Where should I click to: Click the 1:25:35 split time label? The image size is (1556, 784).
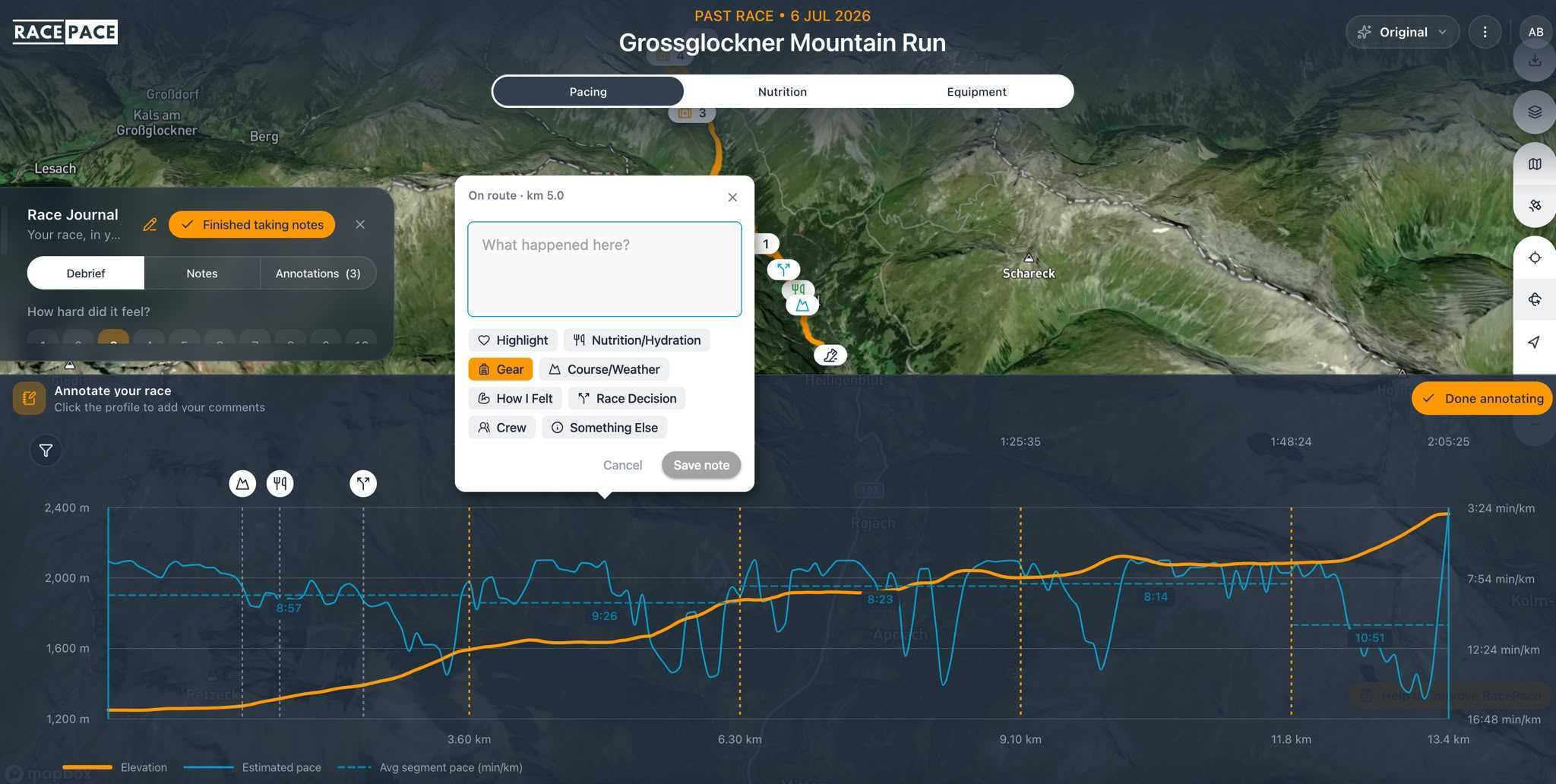(x=1020, y=441)
